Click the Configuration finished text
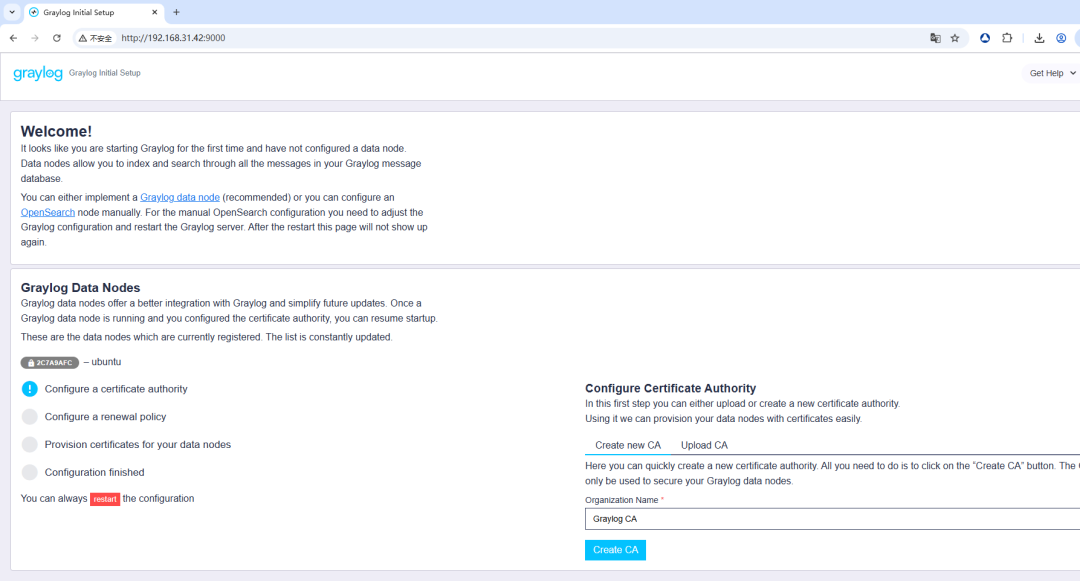 tap(94, 472)
